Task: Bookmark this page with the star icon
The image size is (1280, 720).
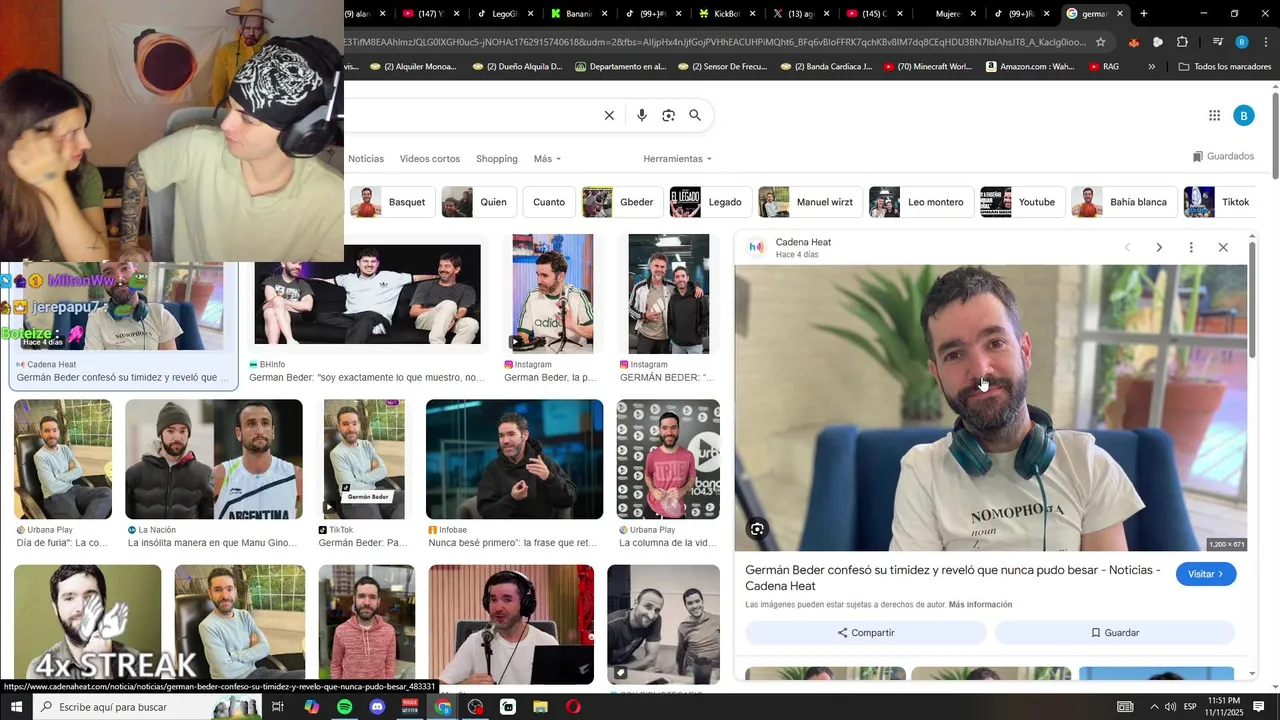Action: click(x=1100, y=42)
